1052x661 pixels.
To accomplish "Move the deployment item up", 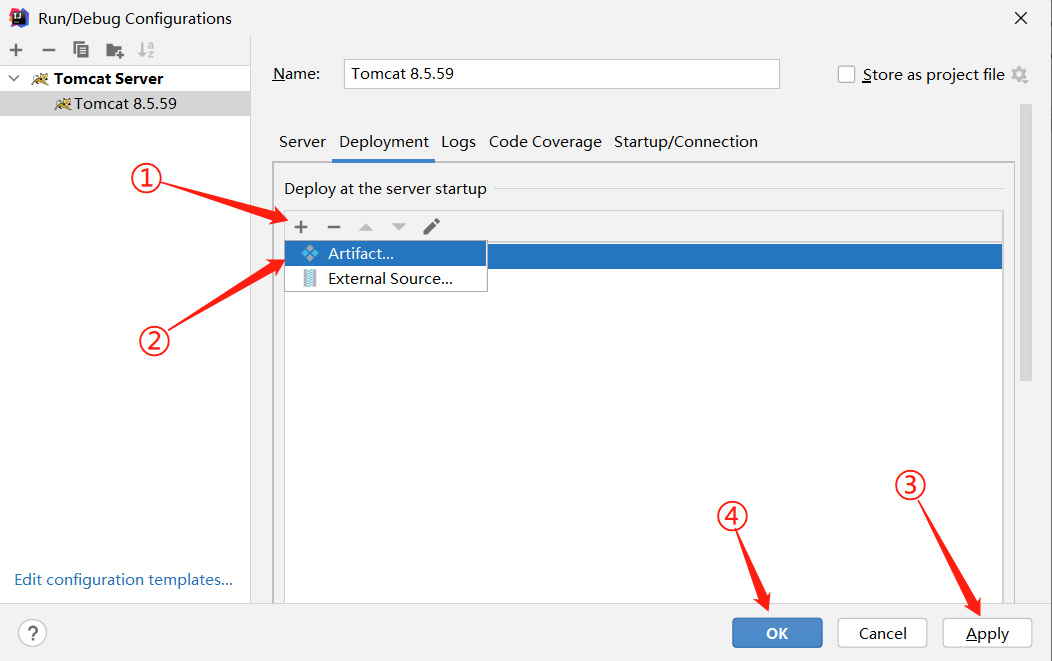I will [366, 227].
